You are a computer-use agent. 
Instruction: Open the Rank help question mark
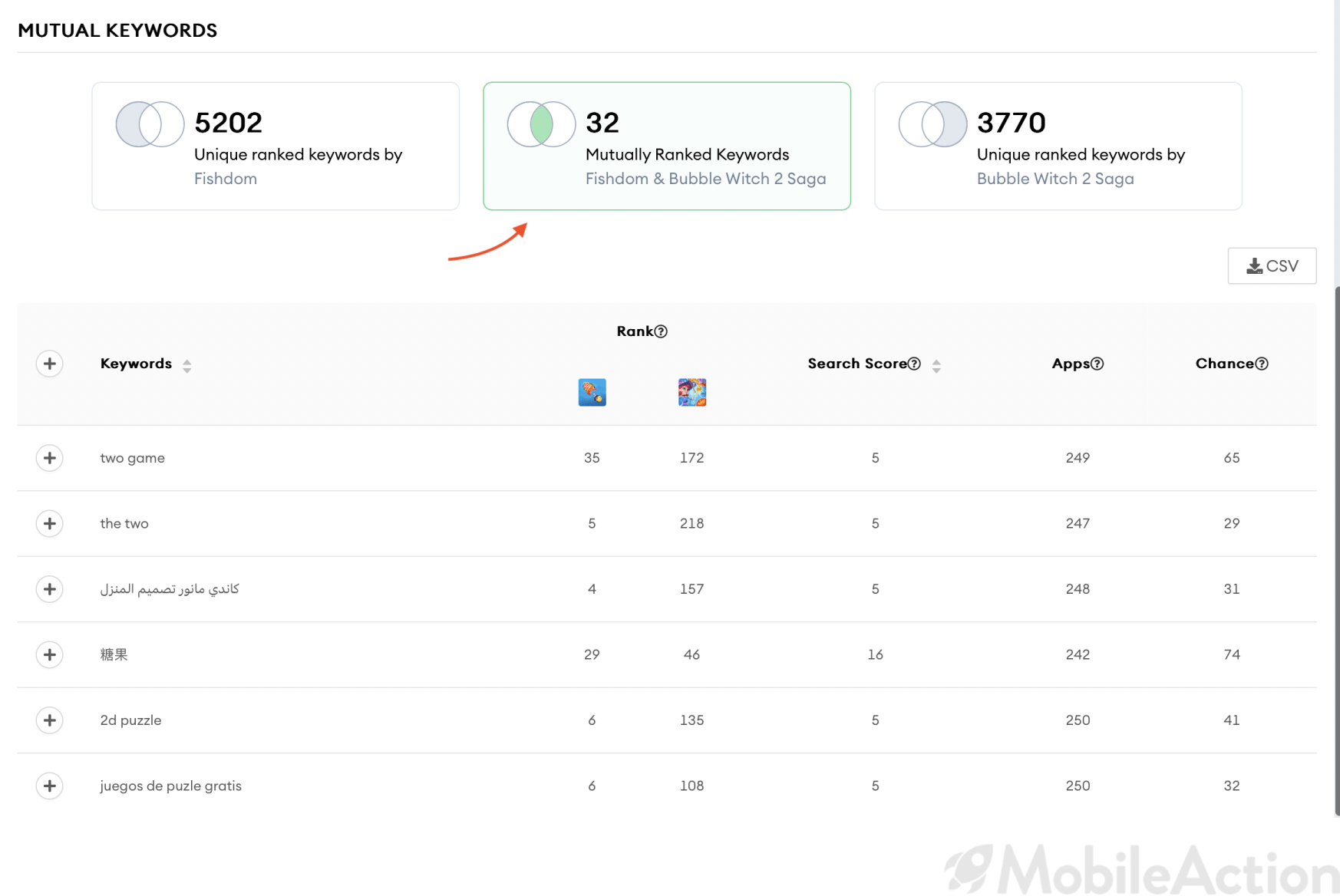tap(661, 331)
